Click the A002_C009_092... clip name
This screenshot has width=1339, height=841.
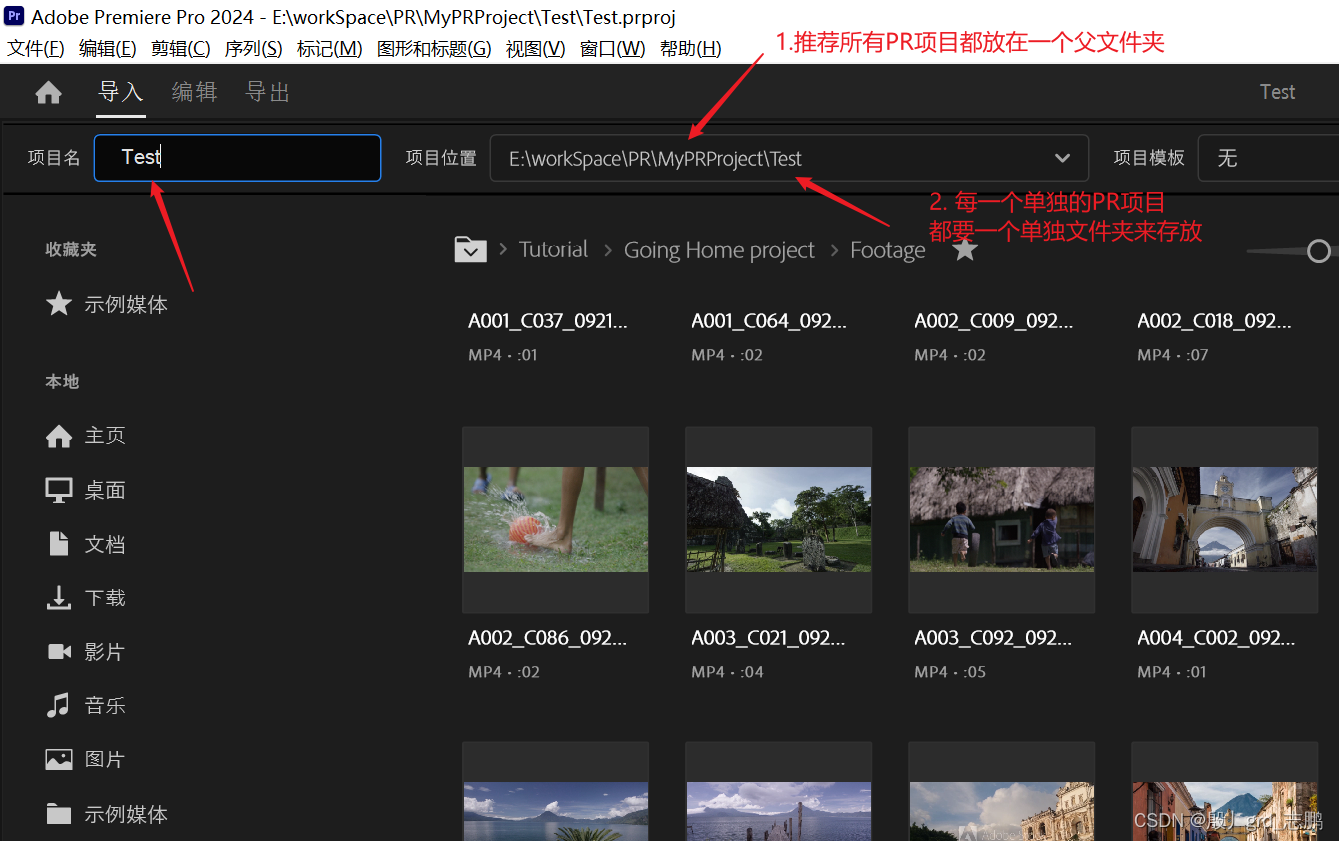pos(994,321)
